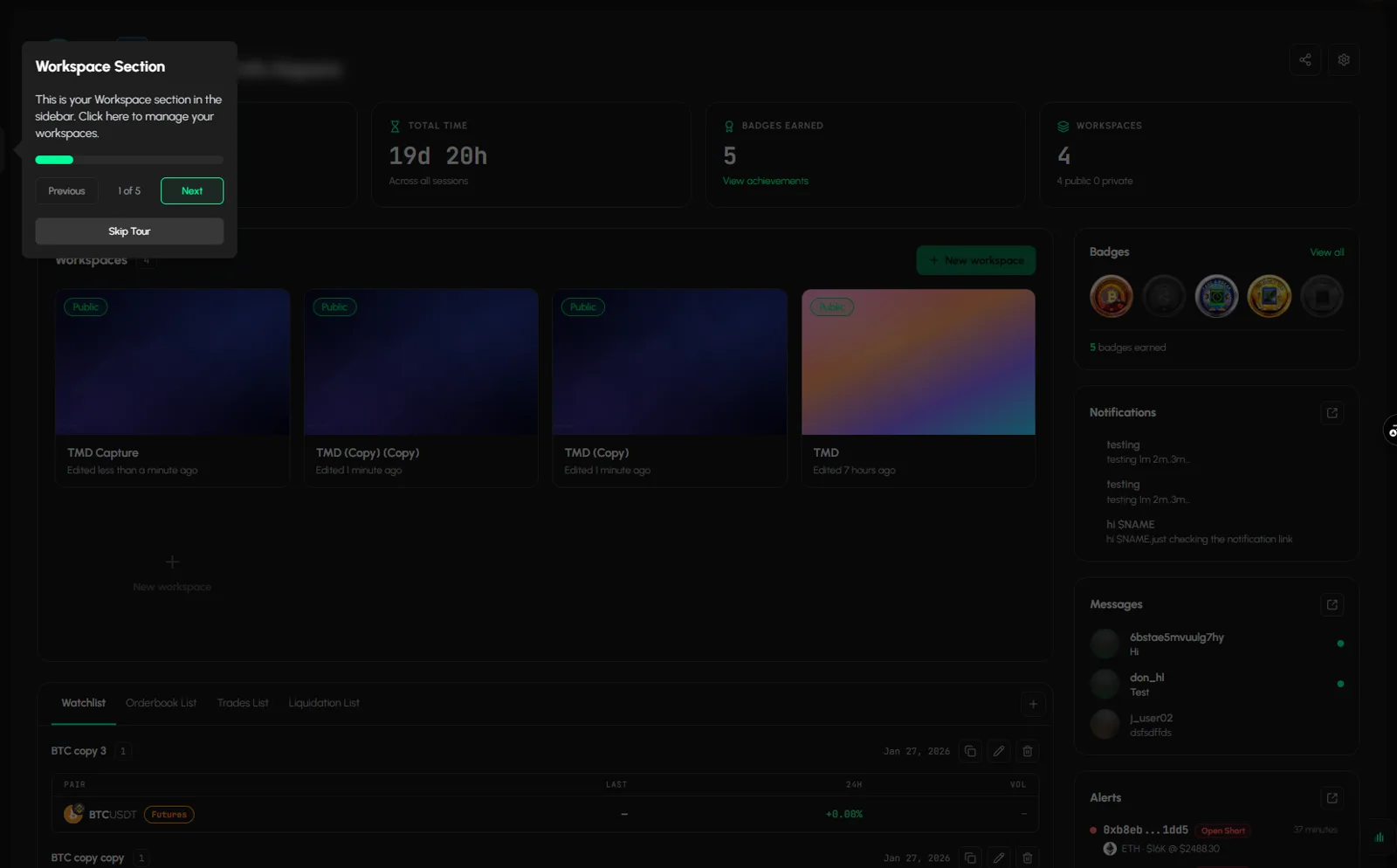This screenshot has width=1397, height=868.
Task: Click the tour progress bar
Action: coord(129,160)
